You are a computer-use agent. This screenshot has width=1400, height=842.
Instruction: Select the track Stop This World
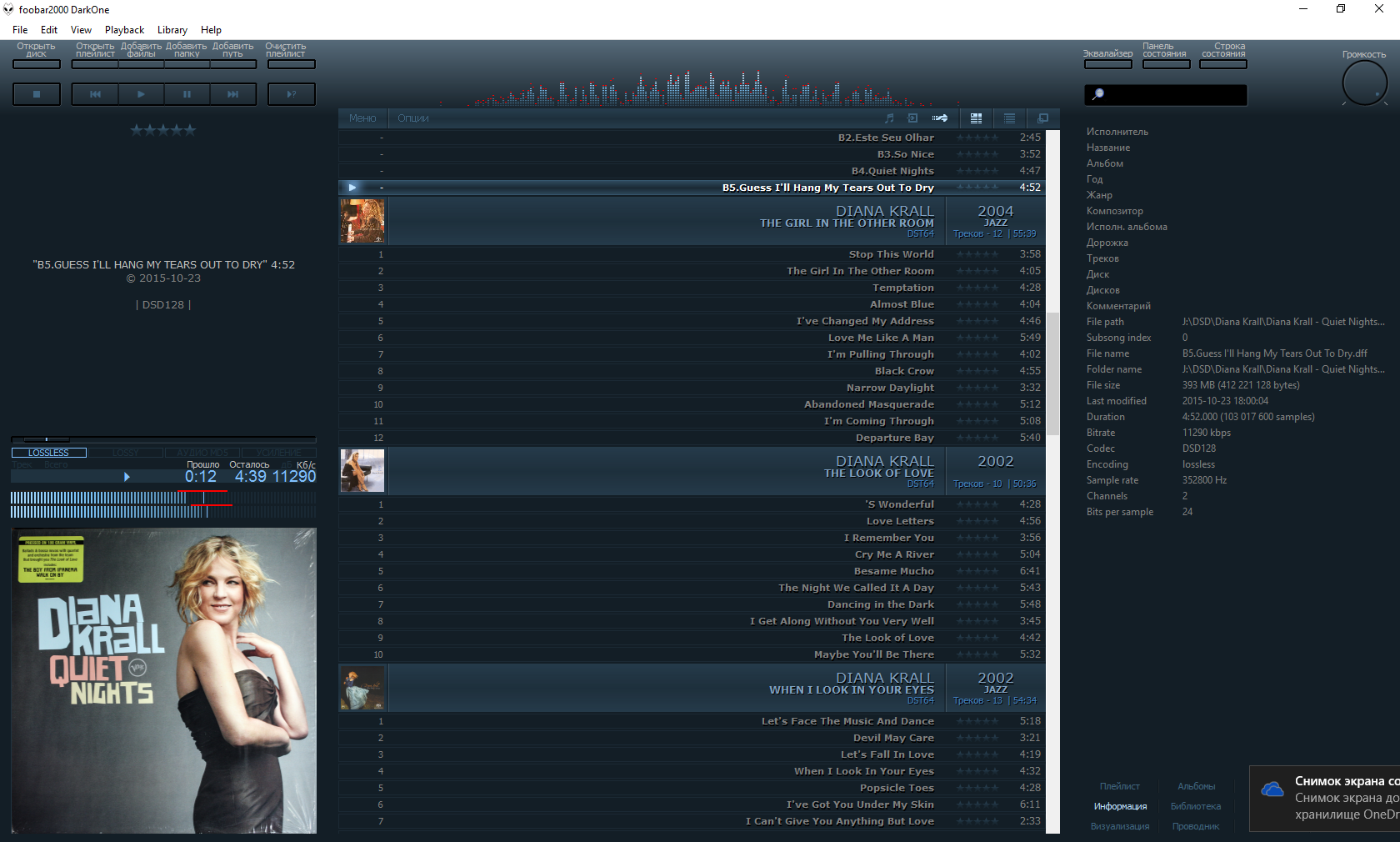pos(692,254)
